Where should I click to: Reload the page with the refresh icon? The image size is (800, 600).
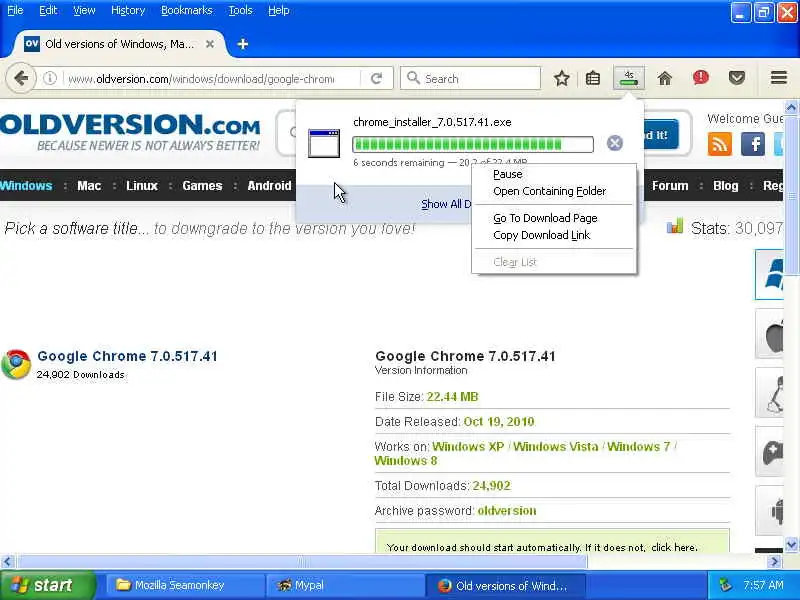click(377, 79)
